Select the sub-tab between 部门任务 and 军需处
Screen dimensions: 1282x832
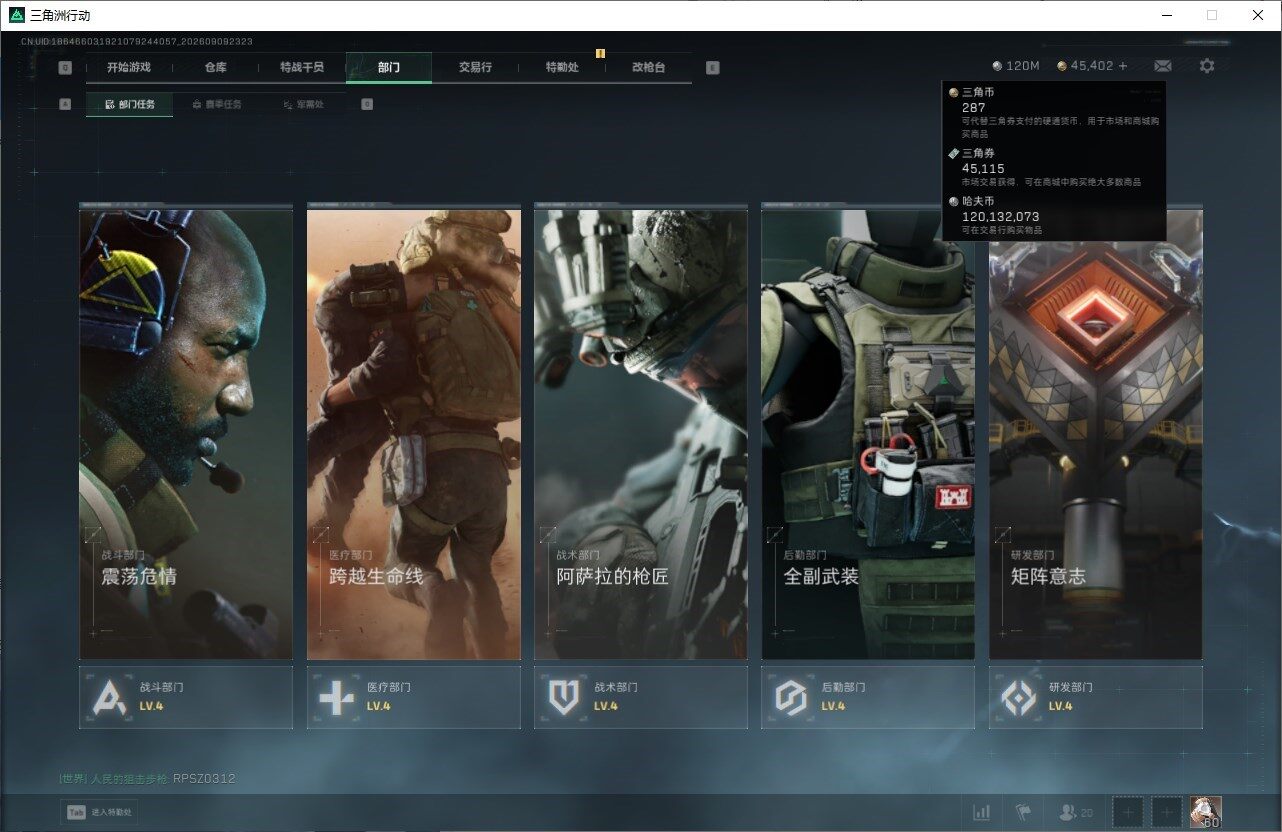216,104
